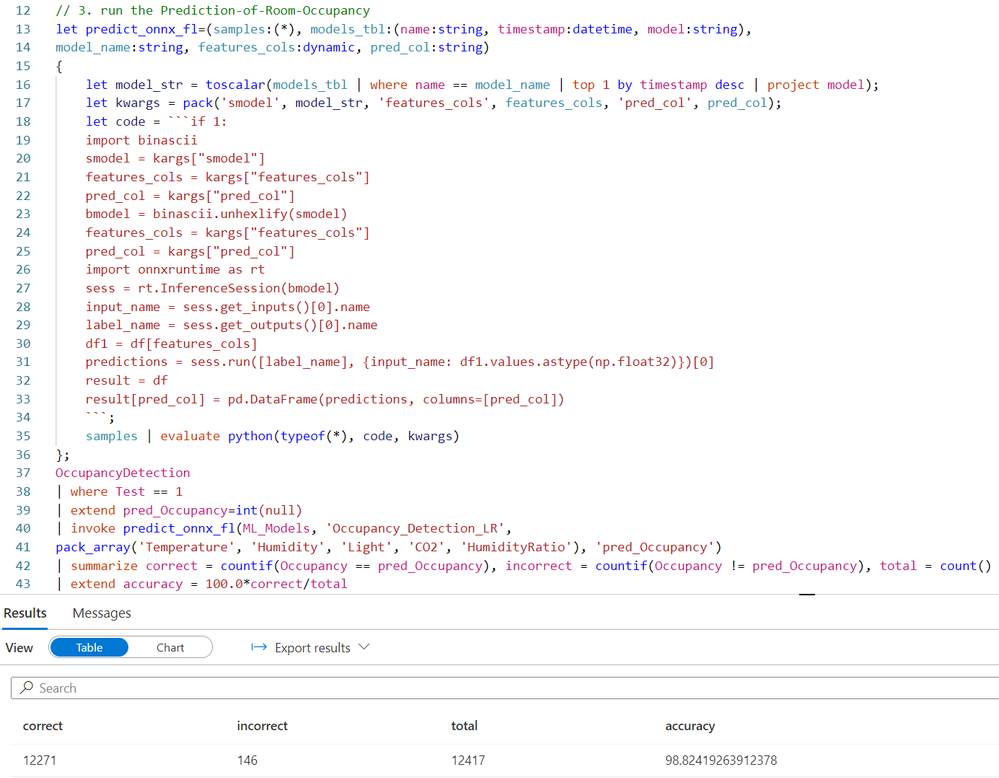Viewport: 999px width, 778px height.
Task: Switch to the Results tab
Action: (25, 613)
